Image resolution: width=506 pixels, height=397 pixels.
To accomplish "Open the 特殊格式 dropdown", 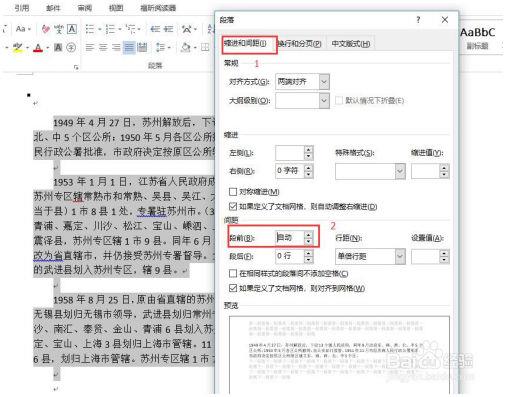I will [x=370, y=171].
